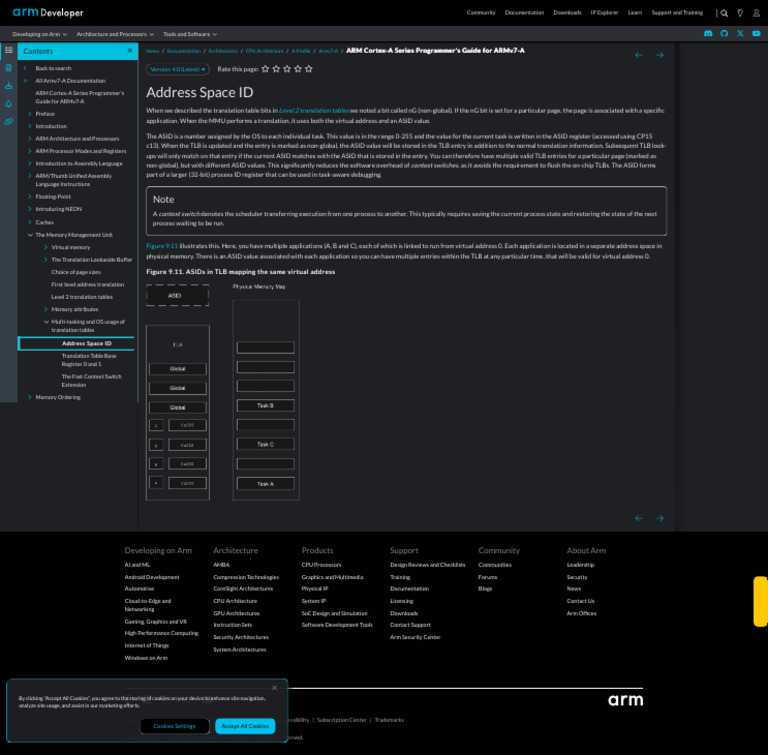Open the Version 4.0 (Latest) dropdown
The height and width of the screenshot is (755, 768).
(178, 70)
